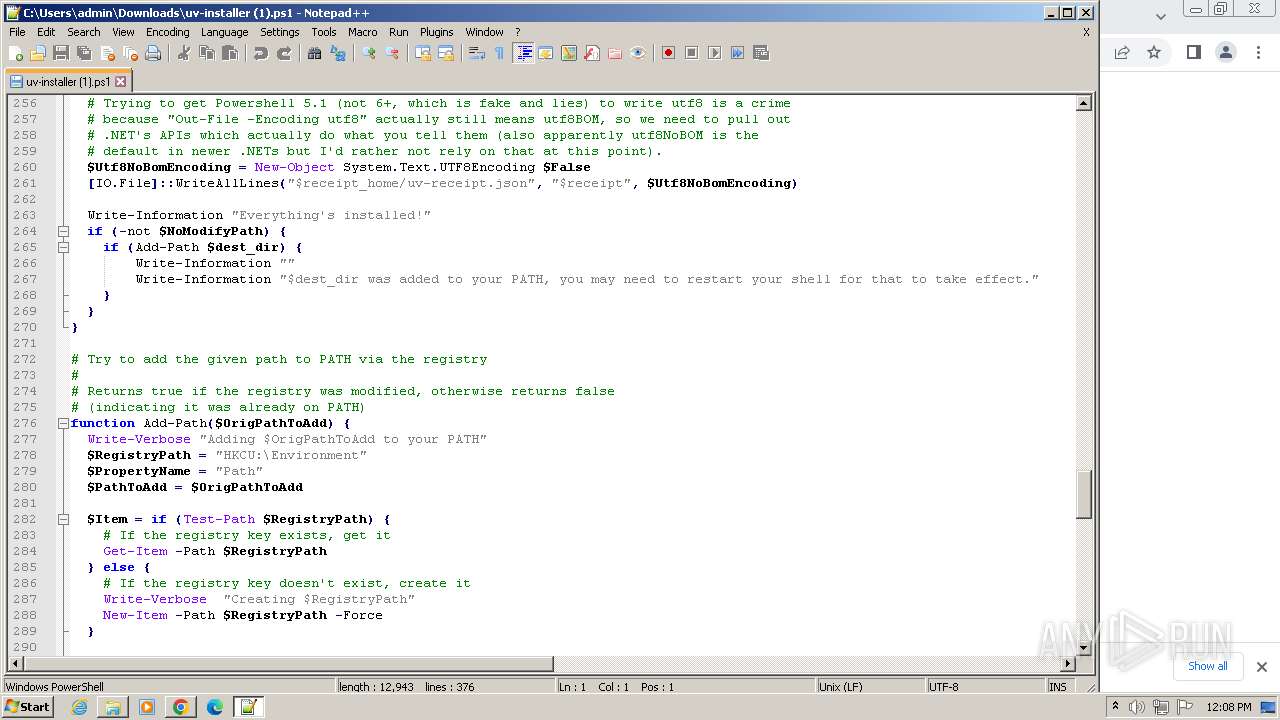Click the Save All toolbar icon
Screen dimensions: 1280x720
pyautogui.click(x=84, y=53)
